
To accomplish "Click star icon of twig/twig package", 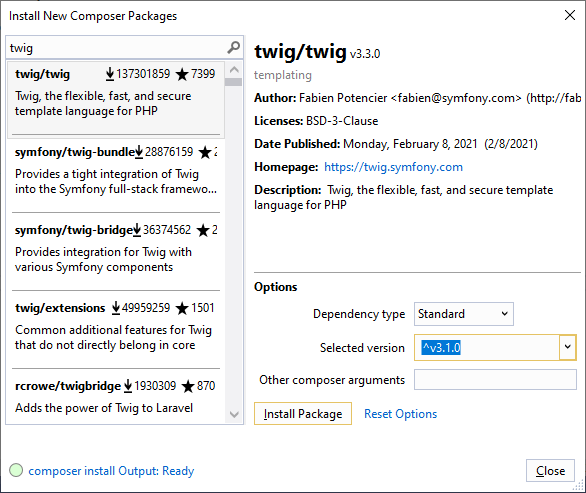I will click(x=182, y=74).
